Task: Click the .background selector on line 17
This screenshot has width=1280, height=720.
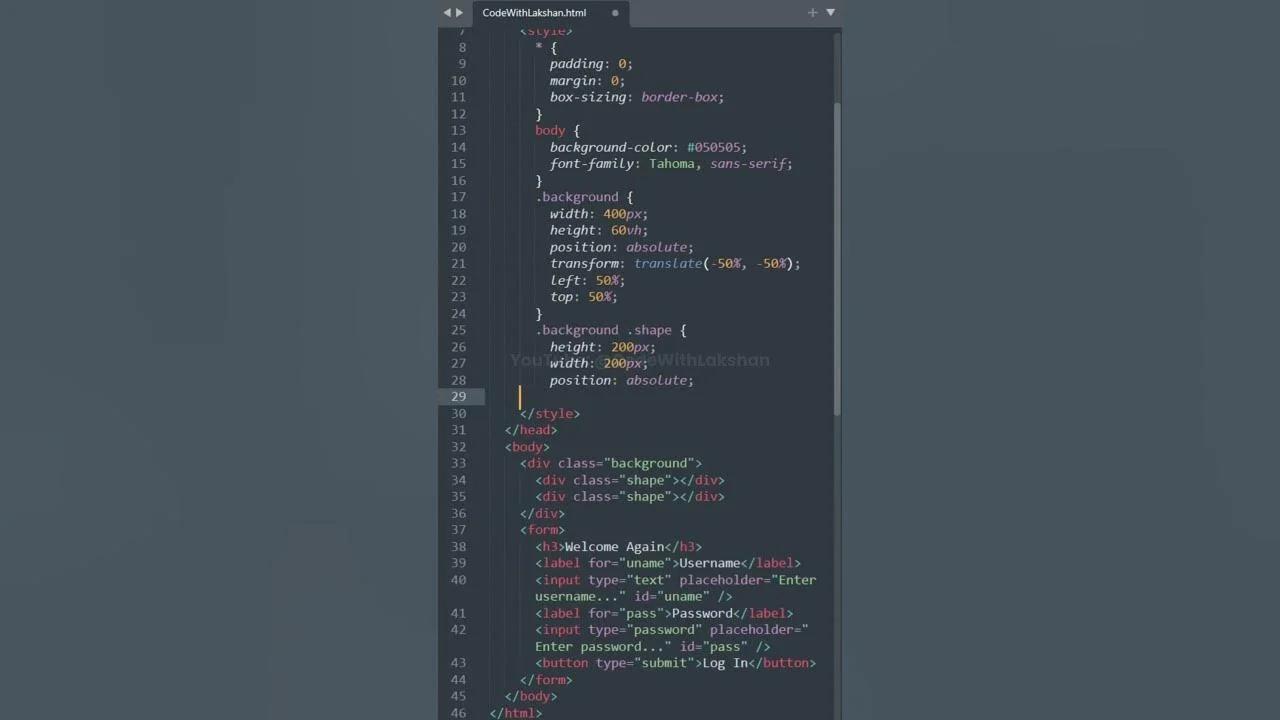Action: pyautogui.click(x=577, y=197)
